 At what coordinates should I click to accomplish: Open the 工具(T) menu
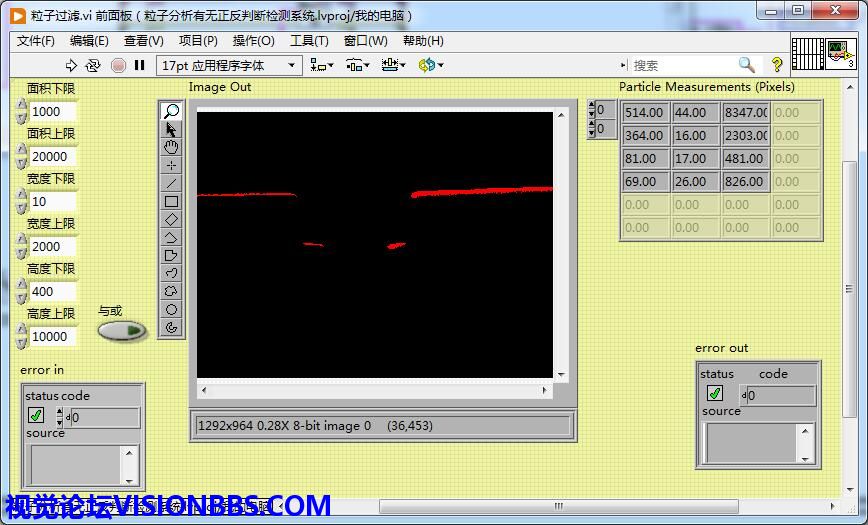click(x=309, y=41)
